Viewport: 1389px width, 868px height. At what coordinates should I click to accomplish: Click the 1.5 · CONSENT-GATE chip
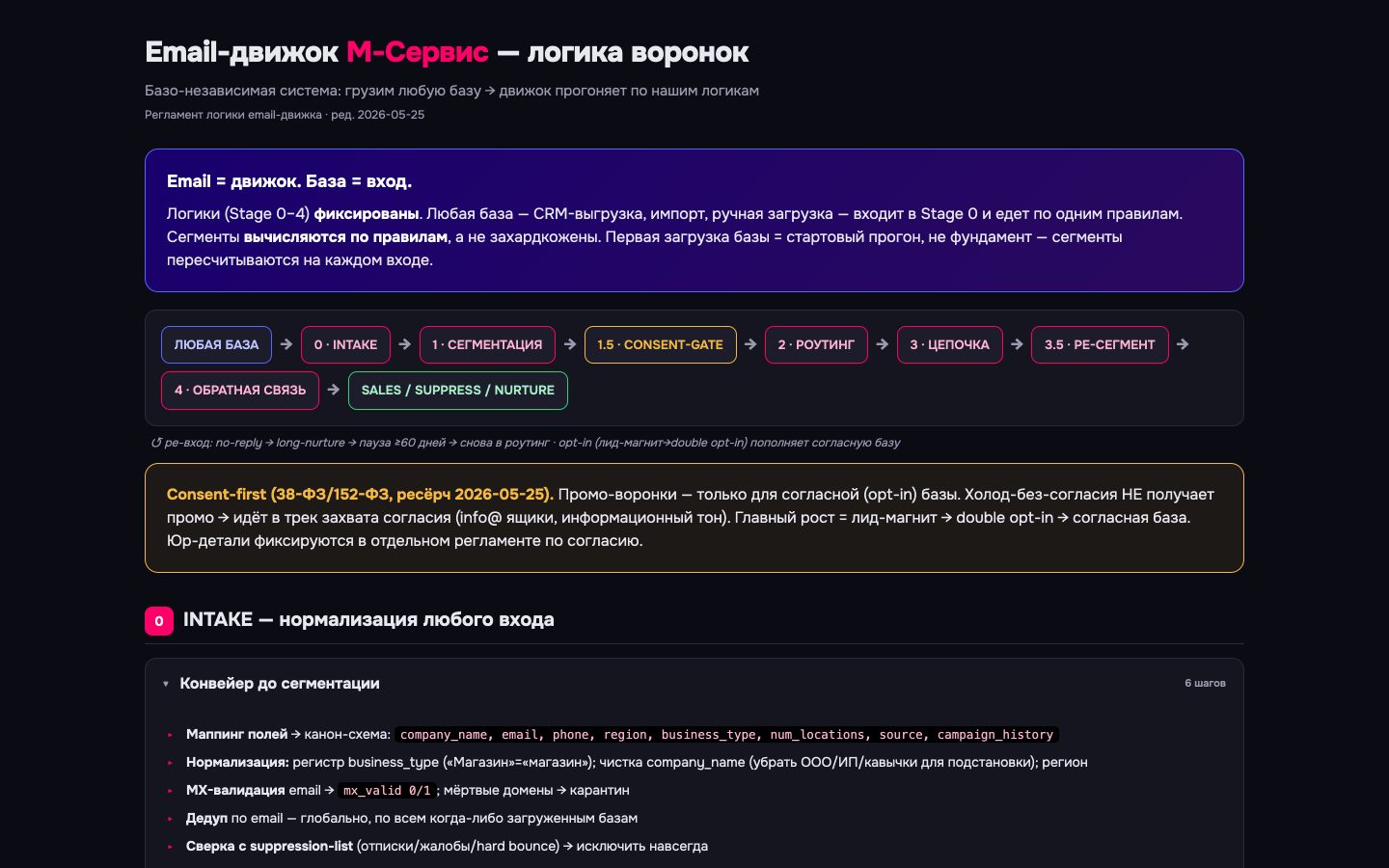coord(660,344)
